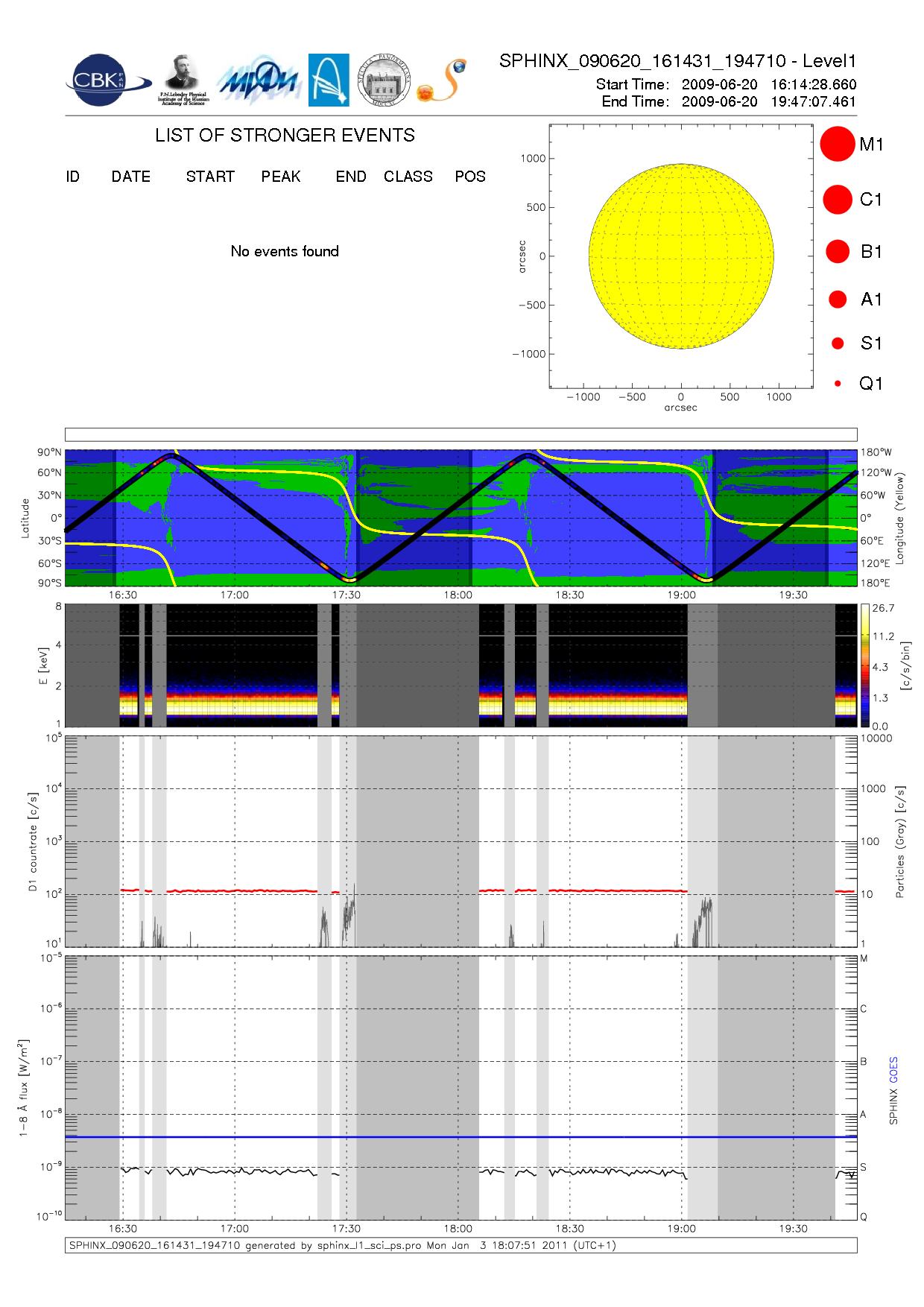Click the 'arcsec' label below the sun plot

click(681, 408)
